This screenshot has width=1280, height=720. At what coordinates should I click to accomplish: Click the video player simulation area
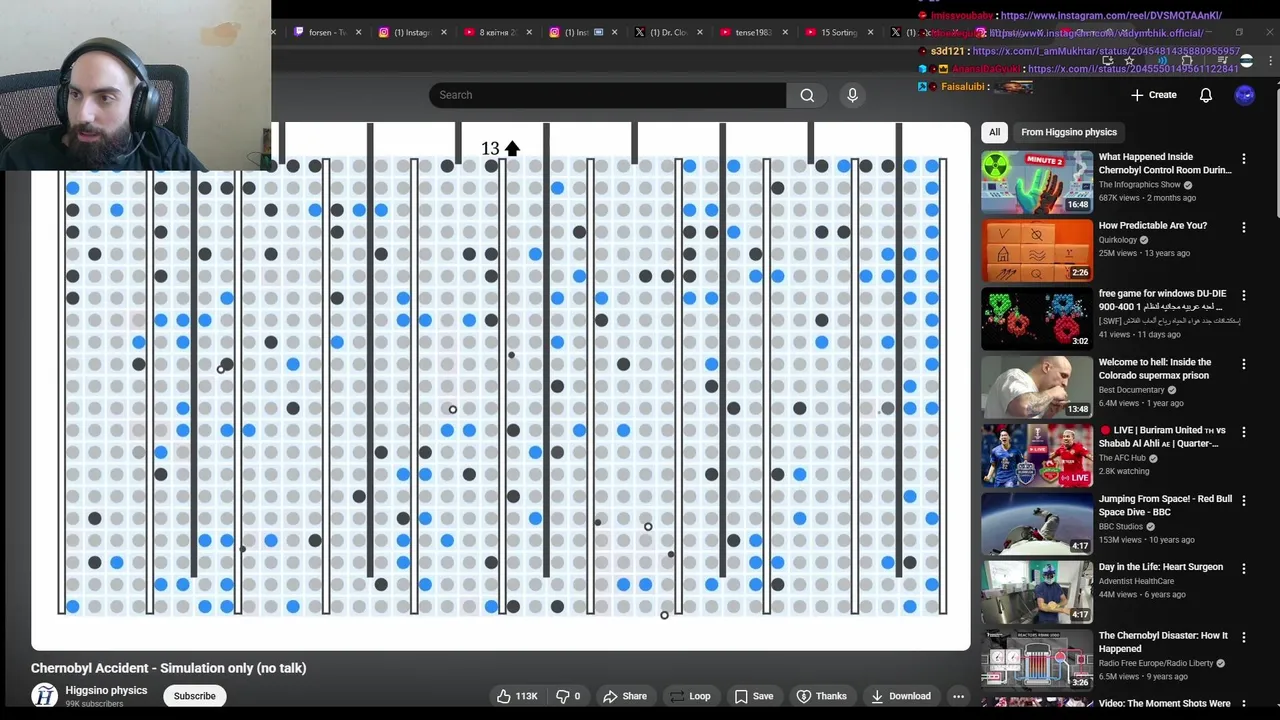500,386
